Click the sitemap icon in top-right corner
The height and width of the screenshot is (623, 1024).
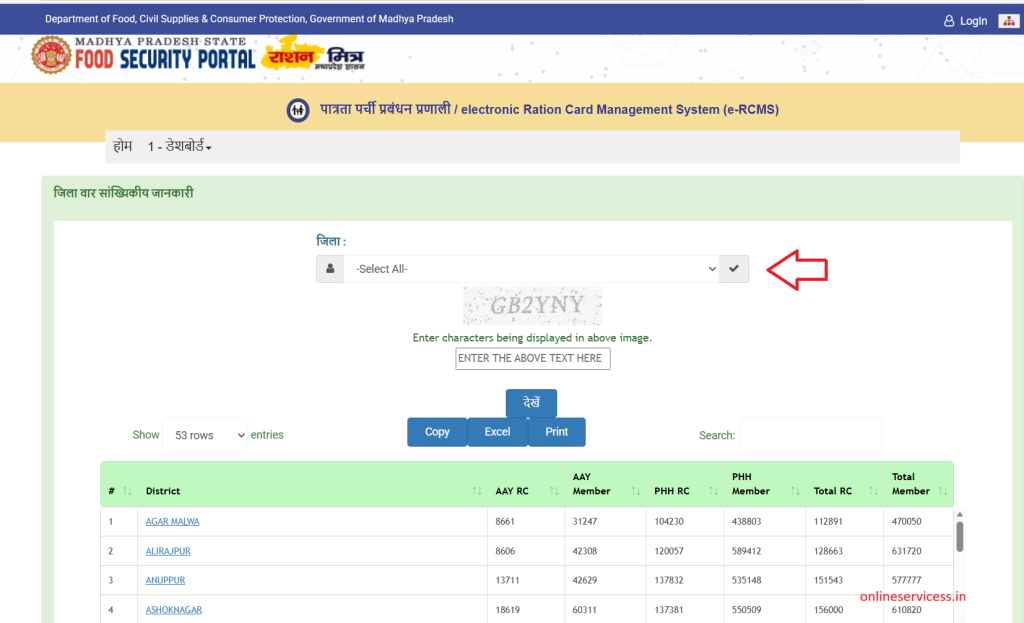[x=1007, y=21]
